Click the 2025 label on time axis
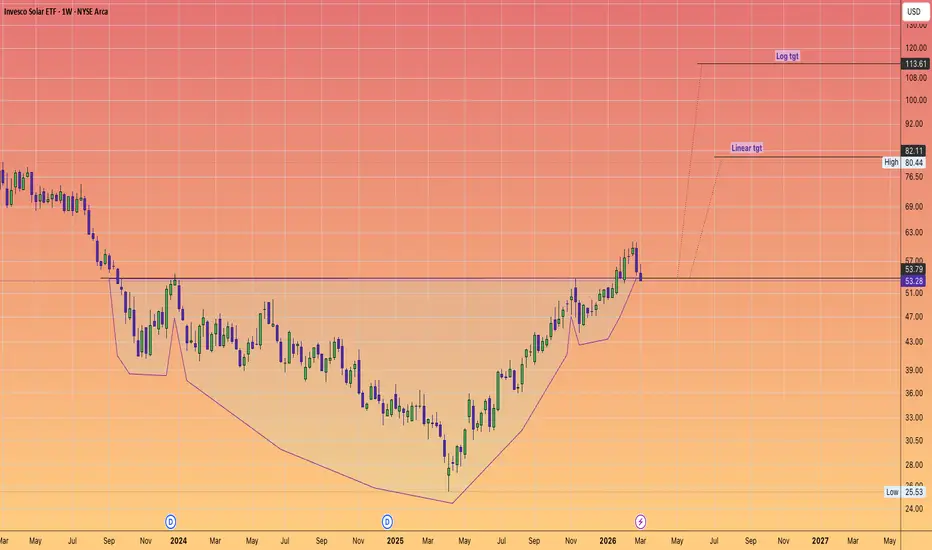Viewport: 932px width, 550px height. click(395, 540)
